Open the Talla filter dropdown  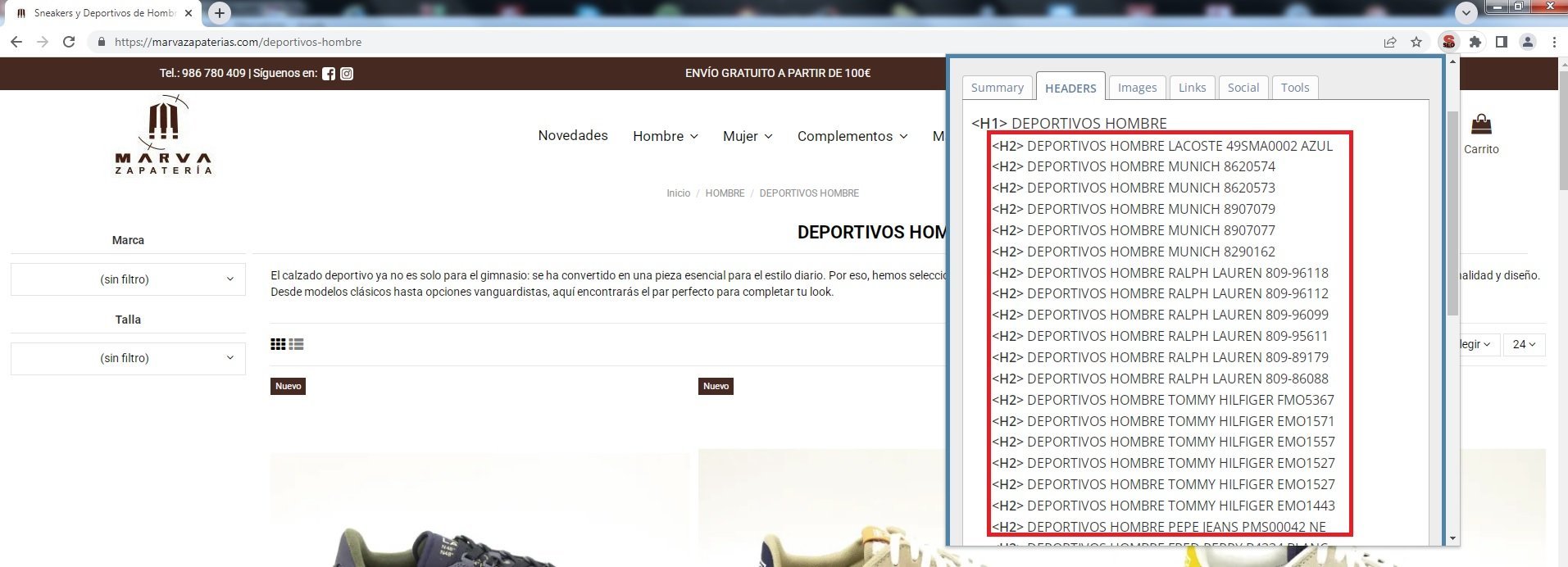coord(128,358)
